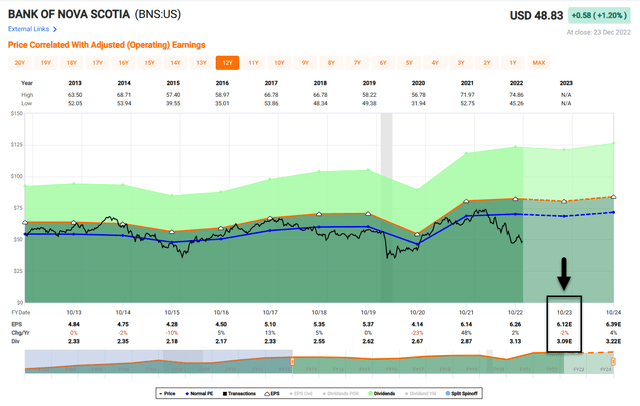The height and width of the screenshot is (406, 640).
Task: Toggle the EPS legend item
Action: 272,393
